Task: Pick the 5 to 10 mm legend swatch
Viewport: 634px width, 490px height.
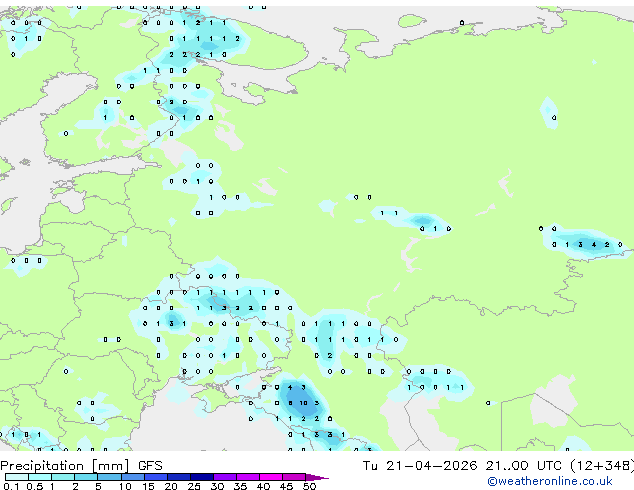Action: pos(109,477)
